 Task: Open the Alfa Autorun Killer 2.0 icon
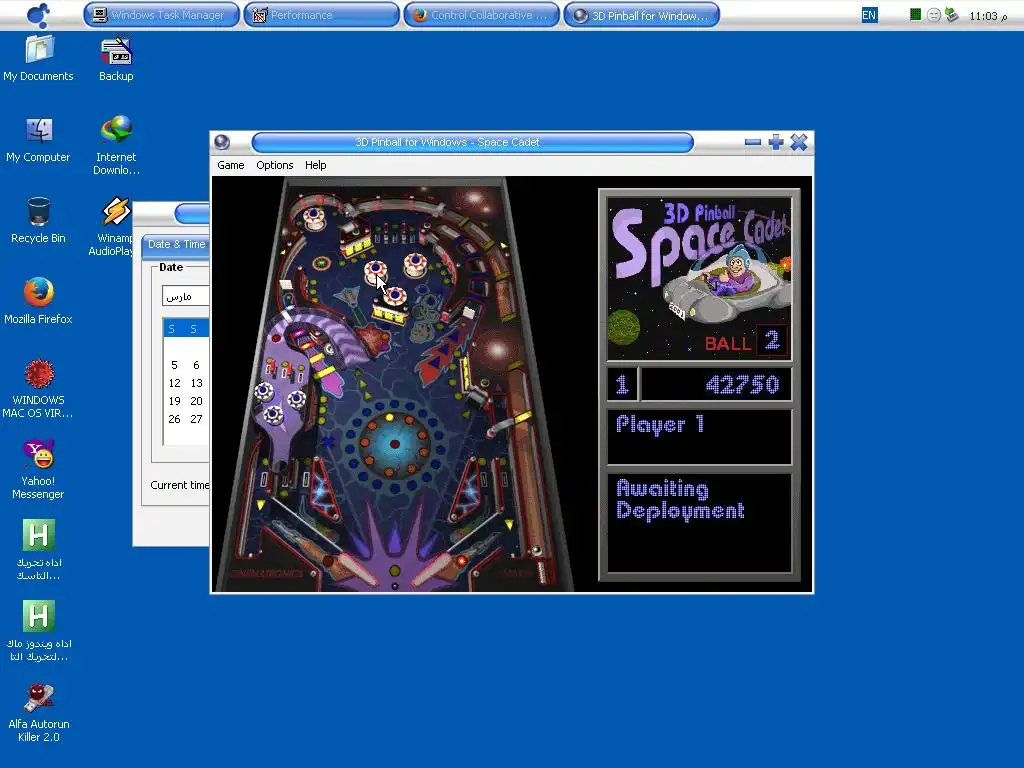(x=39, y=712)
